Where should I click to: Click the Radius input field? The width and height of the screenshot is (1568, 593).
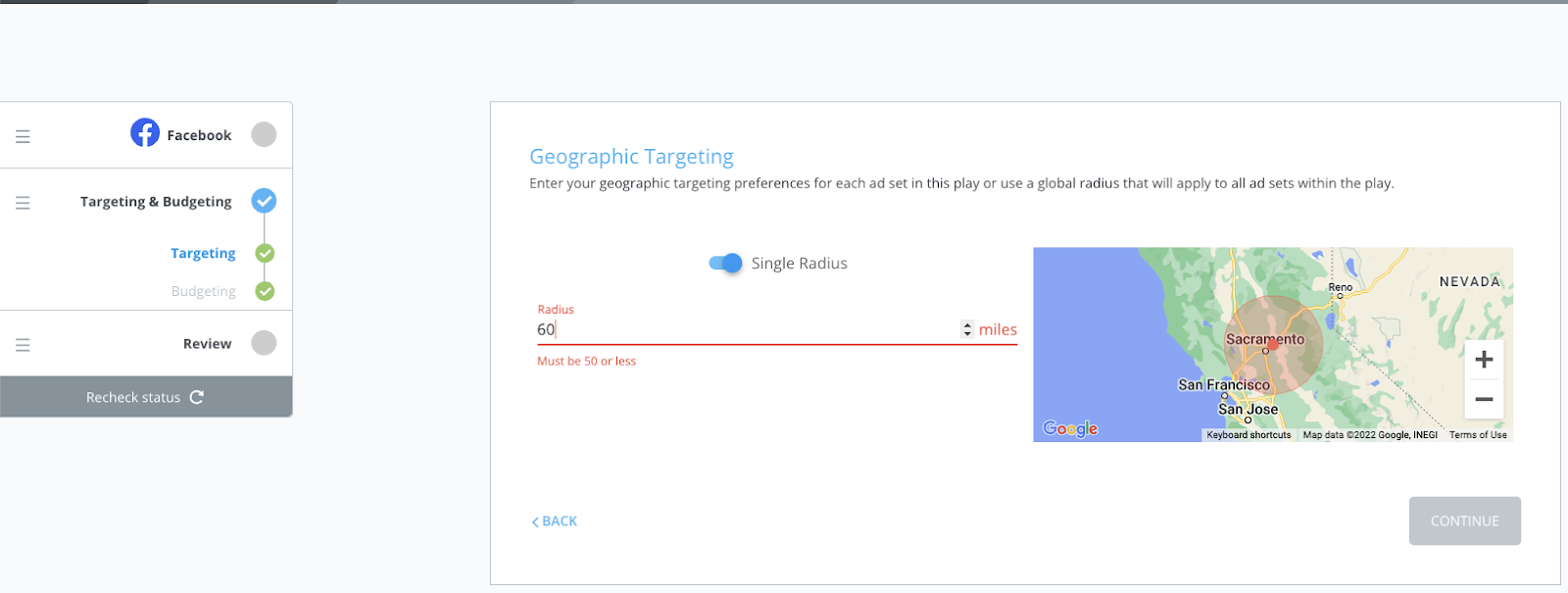click(x=745, y=330)
